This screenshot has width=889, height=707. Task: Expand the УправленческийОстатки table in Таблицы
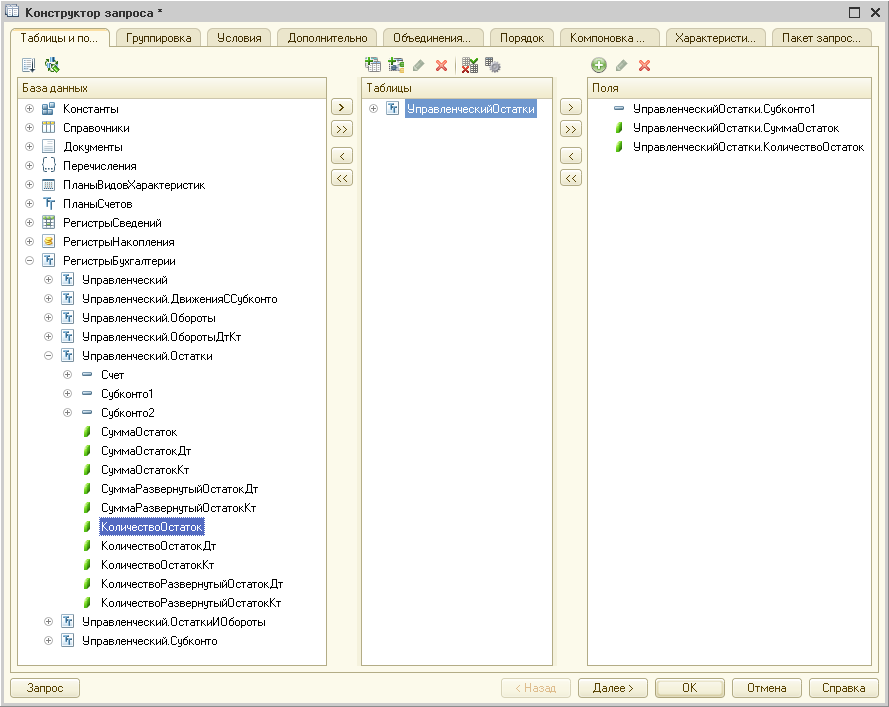point(374,109)
